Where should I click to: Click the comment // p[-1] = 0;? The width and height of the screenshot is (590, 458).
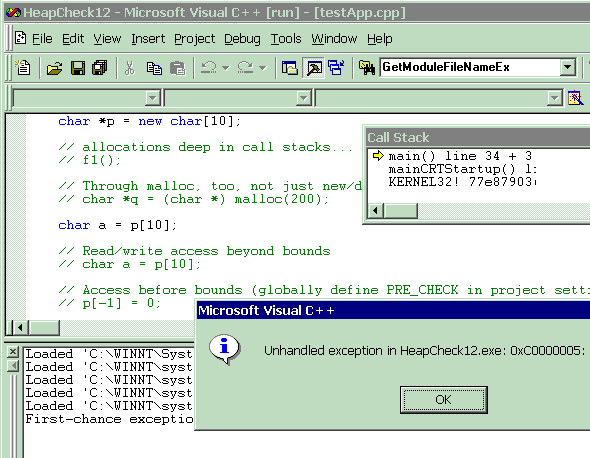tap(109, 303)
